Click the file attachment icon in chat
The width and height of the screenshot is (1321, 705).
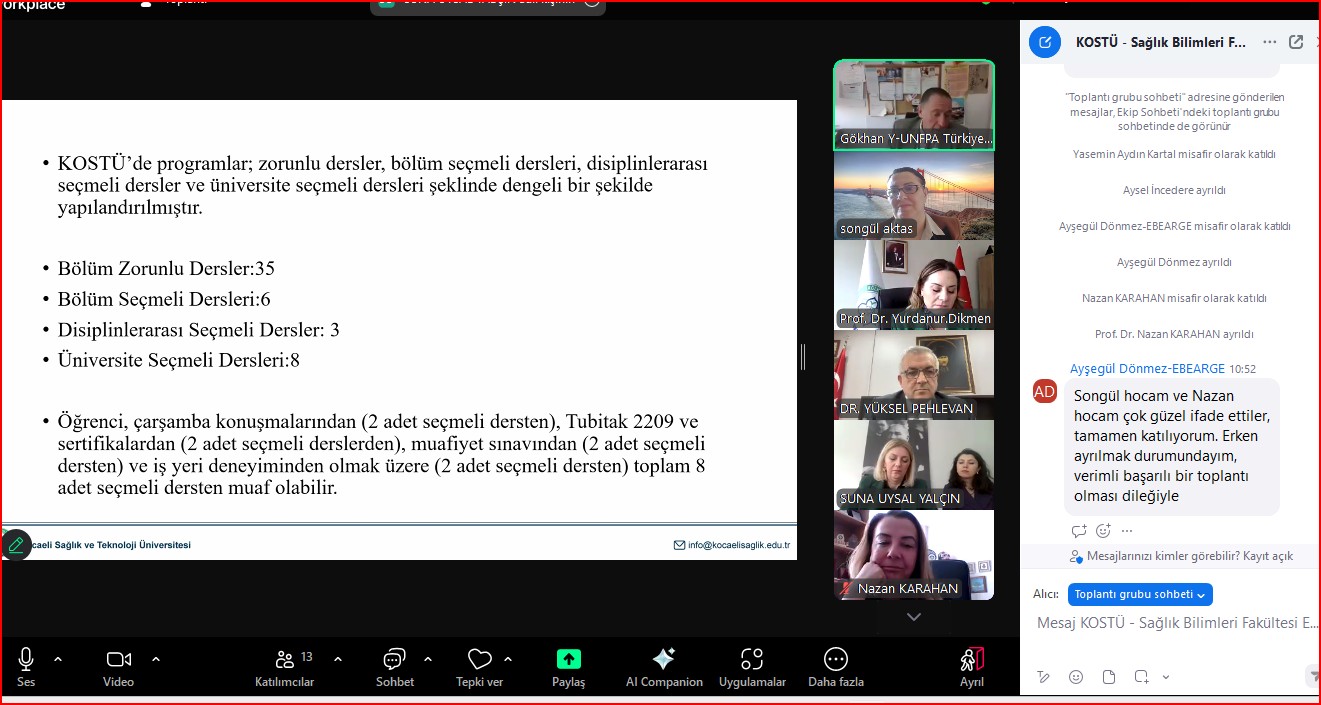click(1108, 677)
